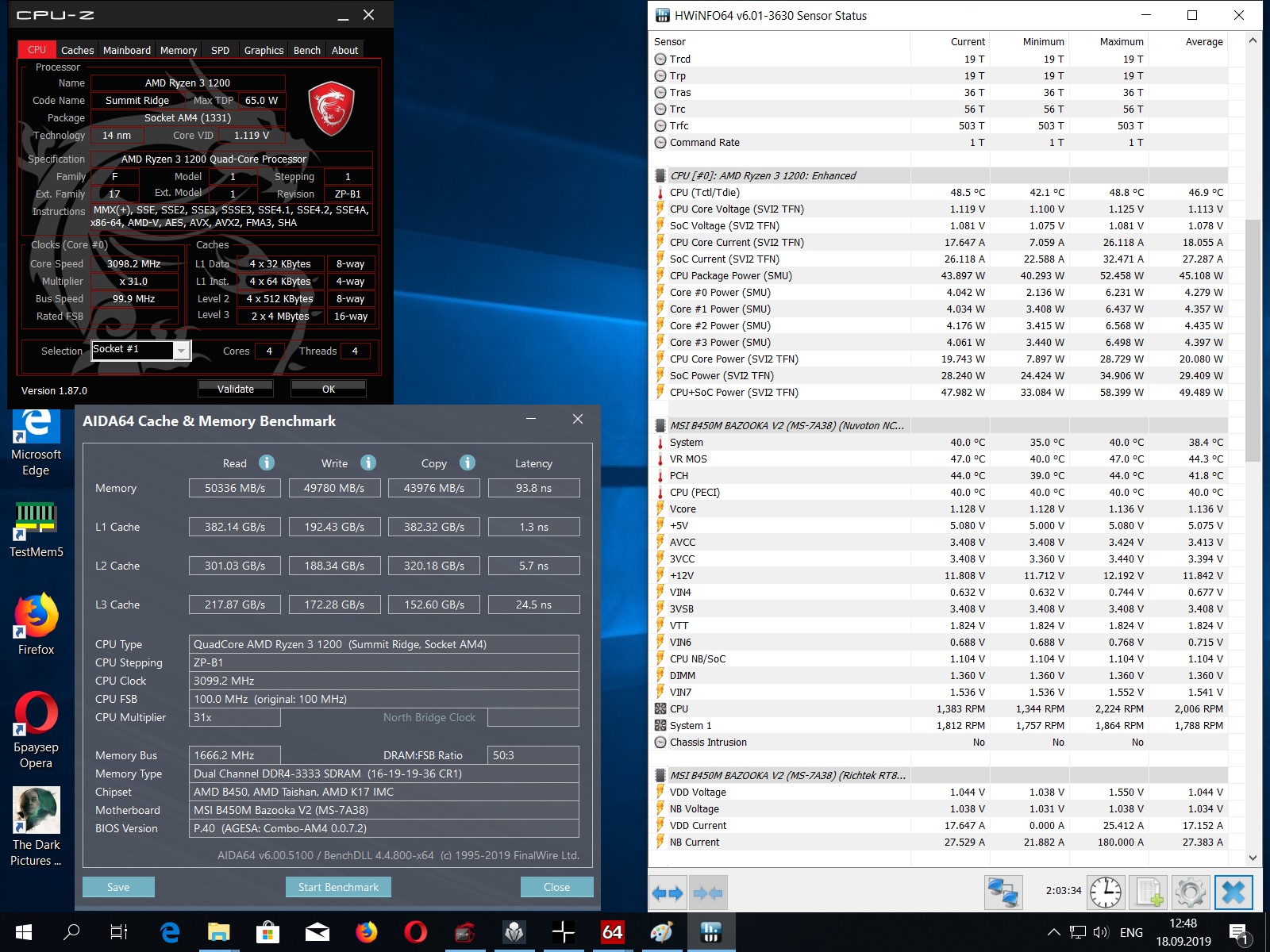Select the CPU Package Power sensor row

(x=730, y=275)
